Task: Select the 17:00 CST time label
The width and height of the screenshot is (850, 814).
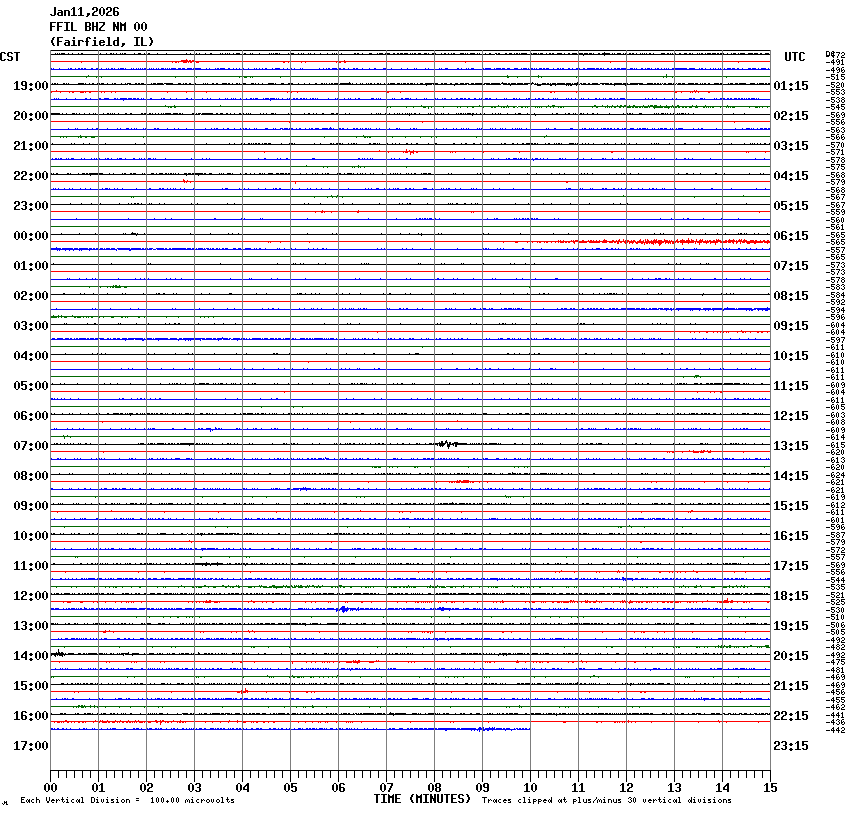Action: (31, 746)
